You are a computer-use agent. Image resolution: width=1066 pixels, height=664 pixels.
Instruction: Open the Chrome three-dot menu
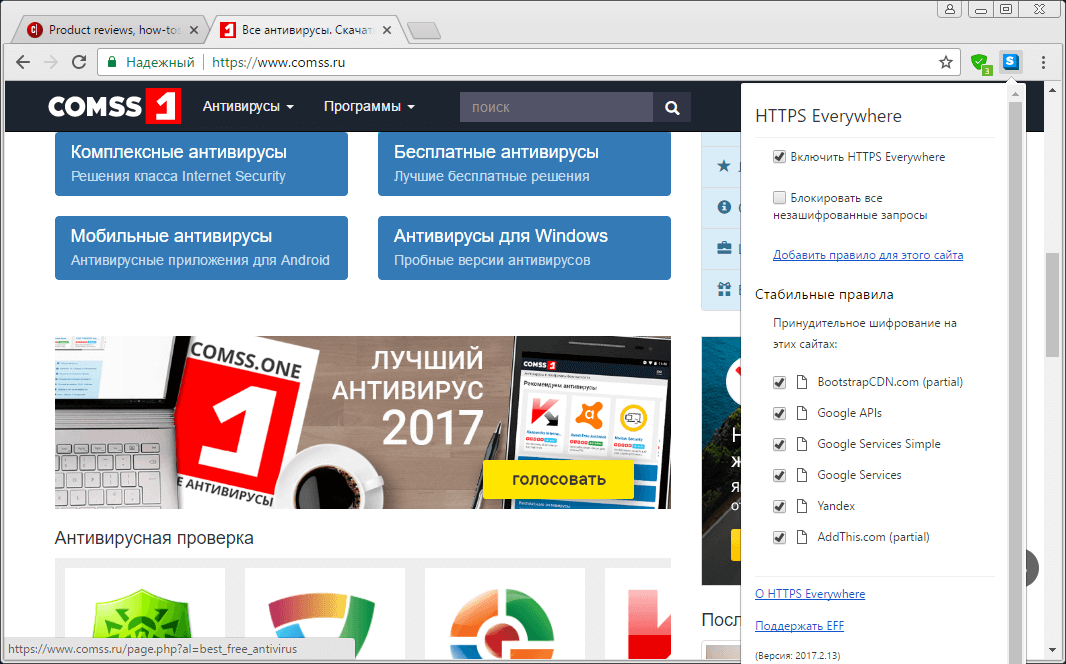pyautogui.click(x=1043, y=63)
